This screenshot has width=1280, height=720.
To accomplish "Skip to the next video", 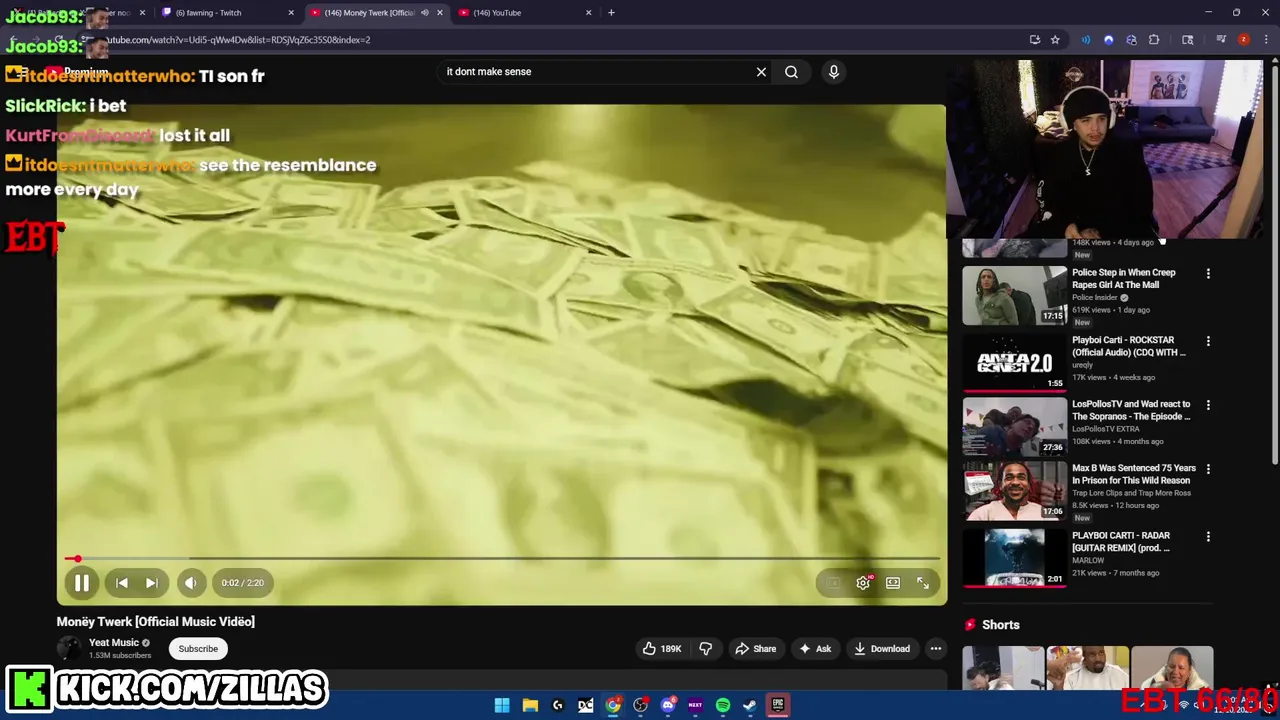I will pos(151,583).
